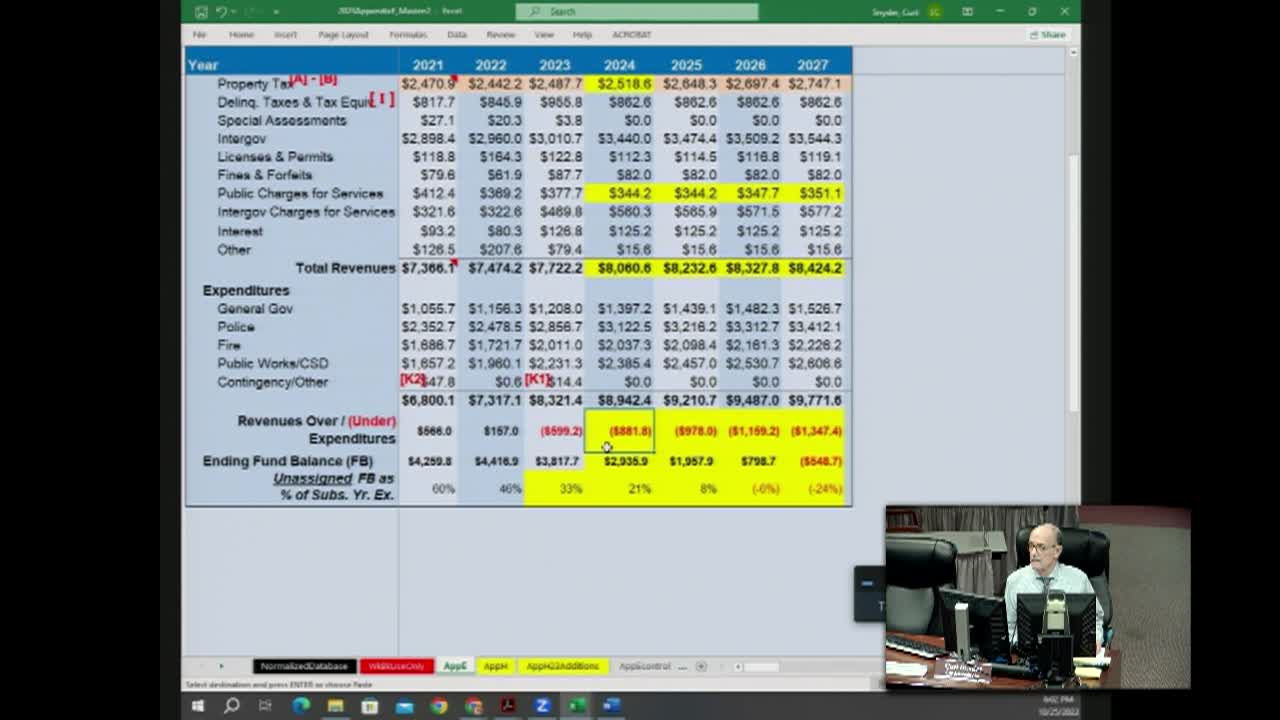Image resolution: width=1280 pixels, height=720 pixels.
Task: Click Public Charges for Services row label
Action: pyautogui.click(x=300, y=193)
